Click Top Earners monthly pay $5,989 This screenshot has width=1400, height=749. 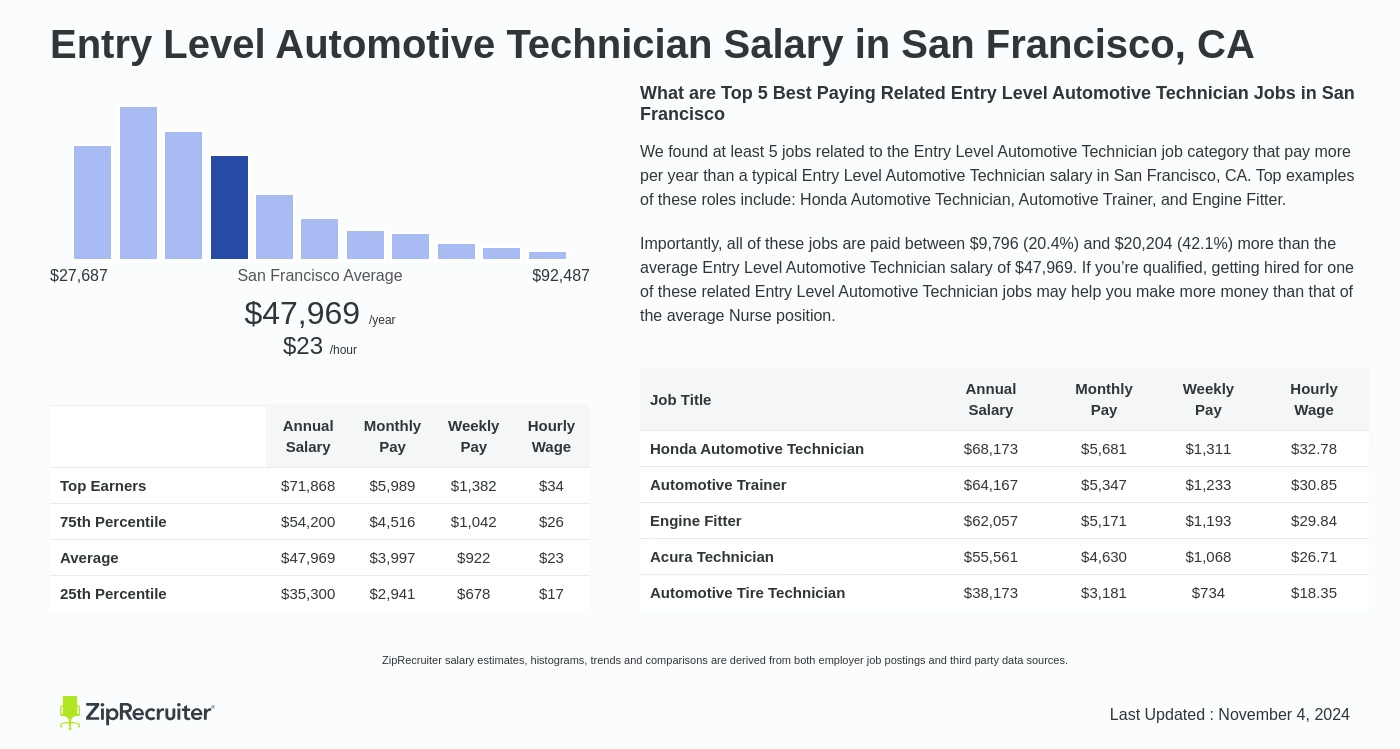(x=392, y=486)
